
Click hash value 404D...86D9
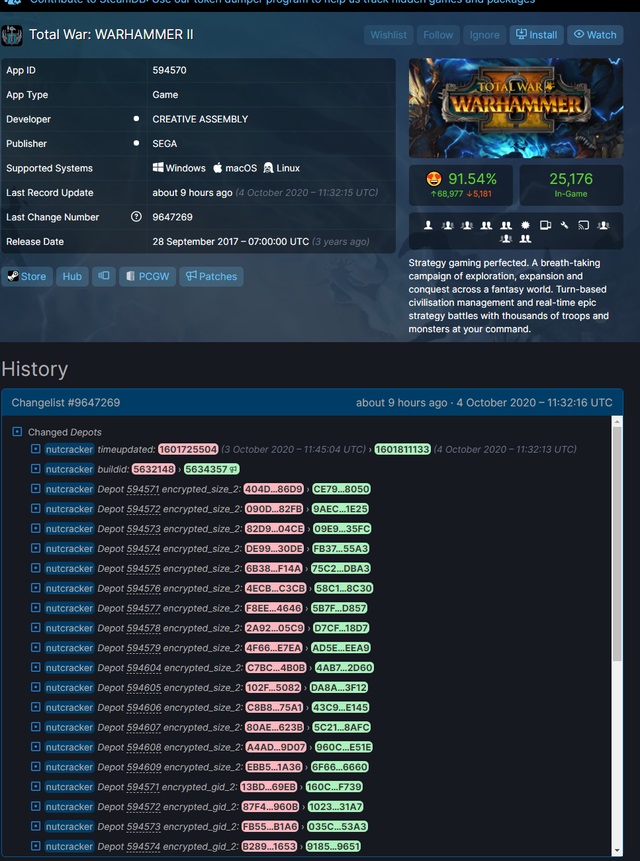(273, 489)
